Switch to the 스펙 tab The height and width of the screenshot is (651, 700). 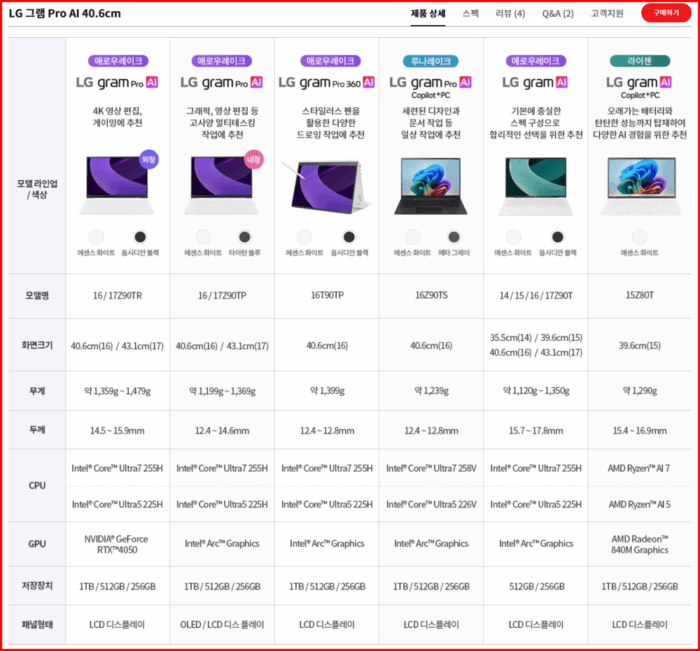coord(470,13)
